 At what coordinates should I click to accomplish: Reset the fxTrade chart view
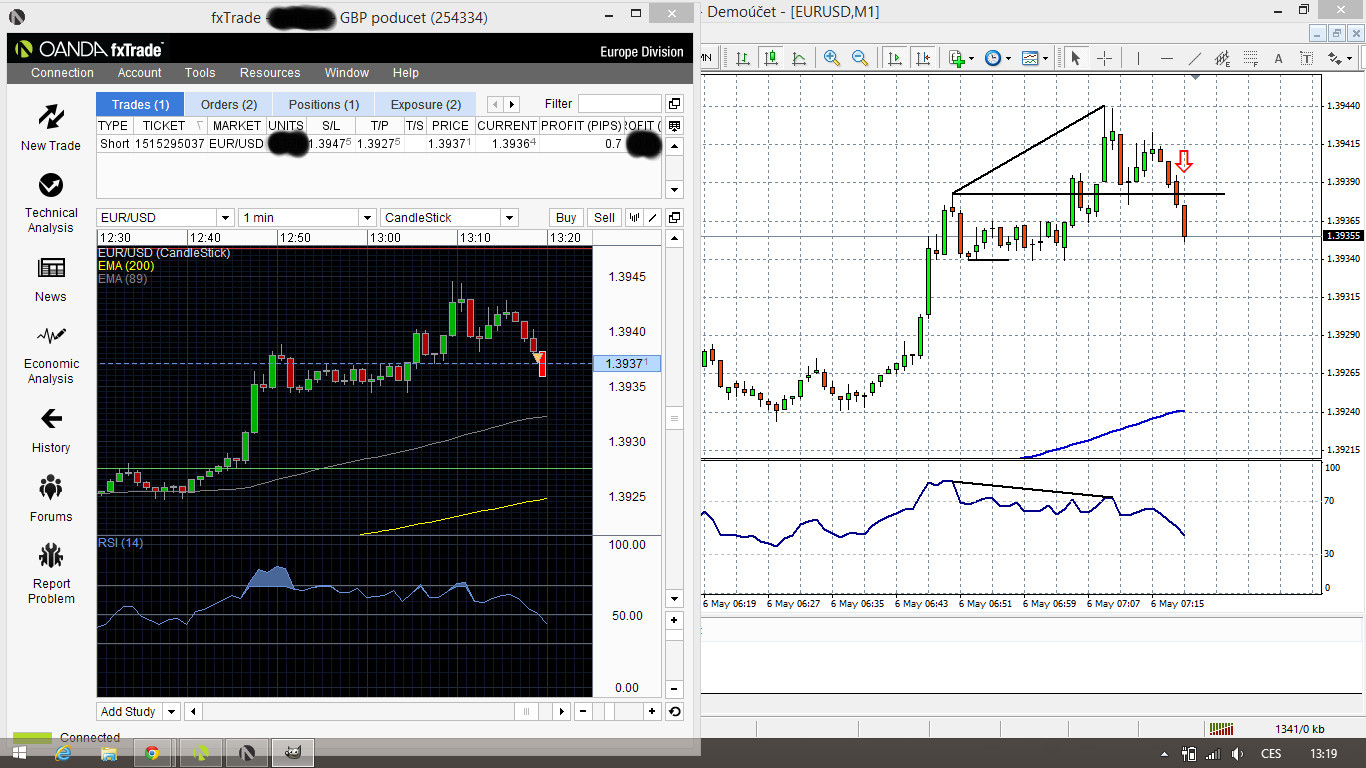[x=674, y=711]
